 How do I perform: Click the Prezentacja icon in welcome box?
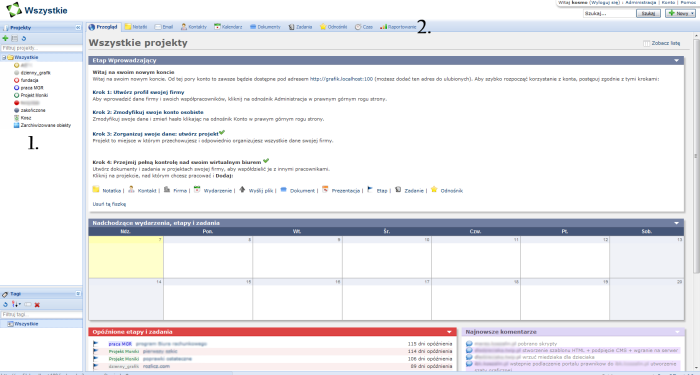pos(325,189)
